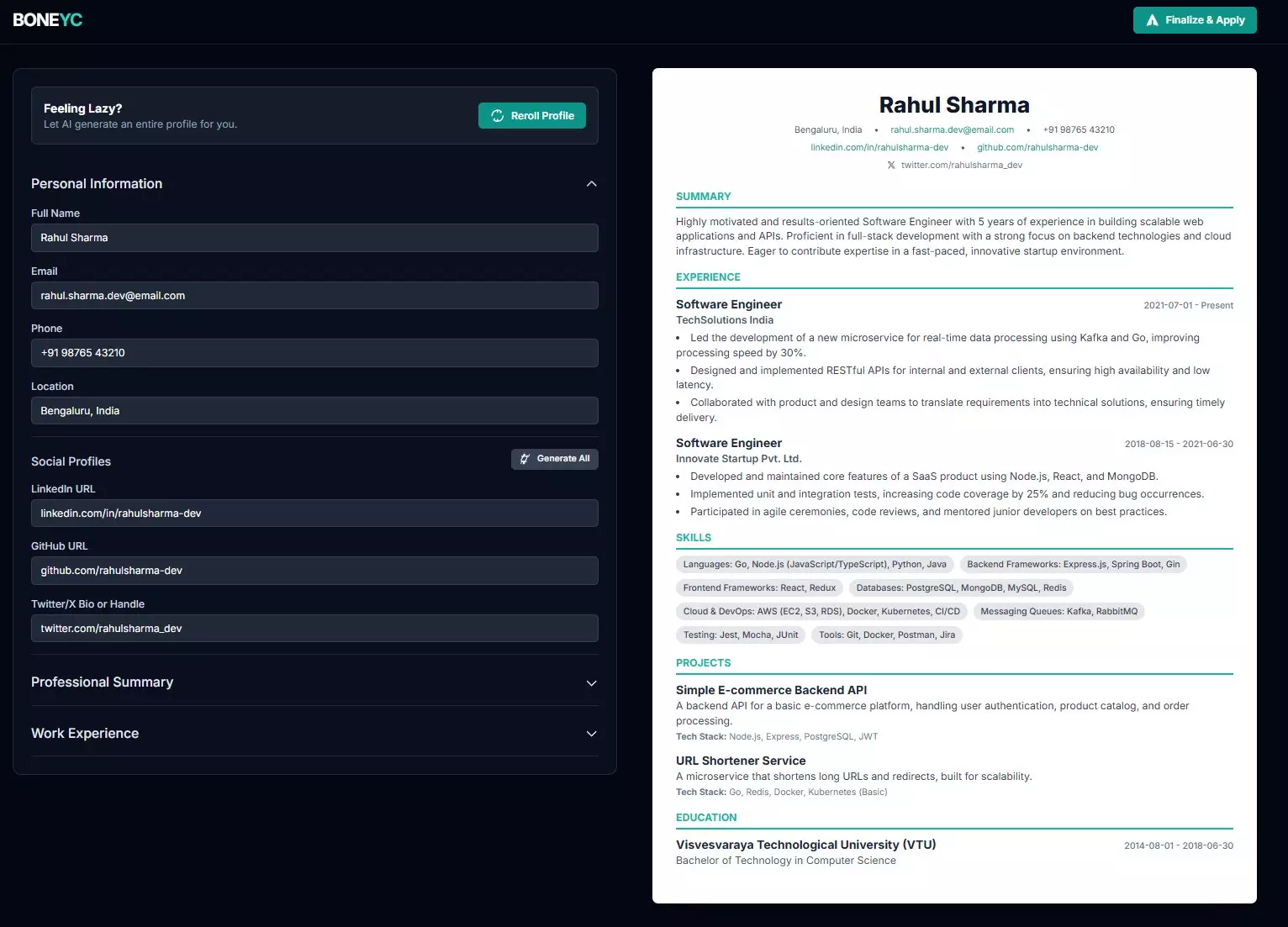Click Visvesvaraya Technological University entry
This screenshot has width=1288, height=927.
pos(805,845)
